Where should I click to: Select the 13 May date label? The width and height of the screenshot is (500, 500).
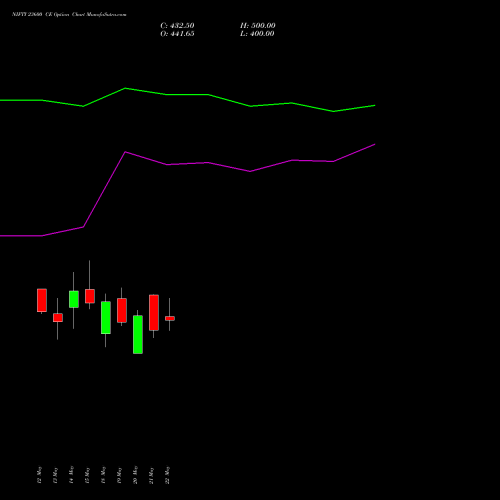55,475
